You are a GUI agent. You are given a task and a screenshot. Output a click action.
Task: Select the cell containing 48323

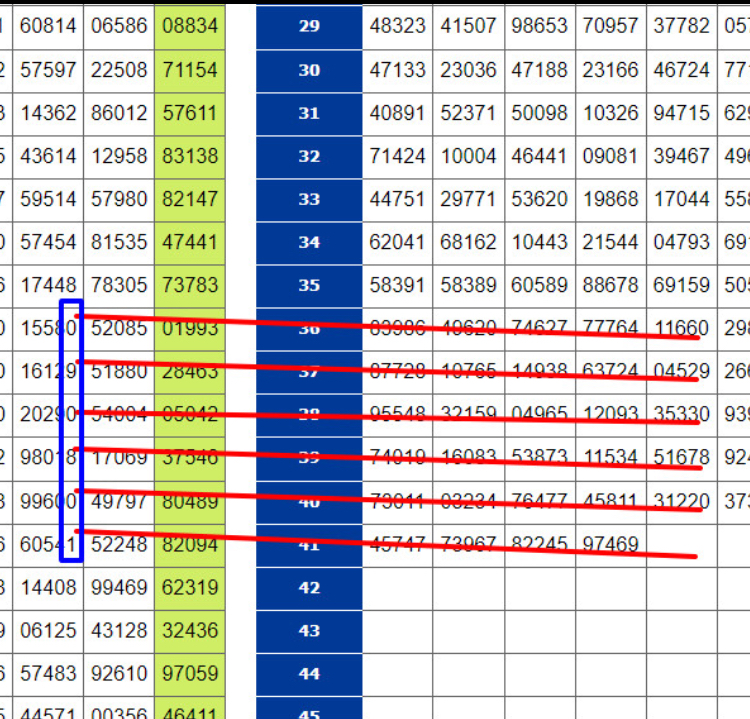click(x=397, y=26)
